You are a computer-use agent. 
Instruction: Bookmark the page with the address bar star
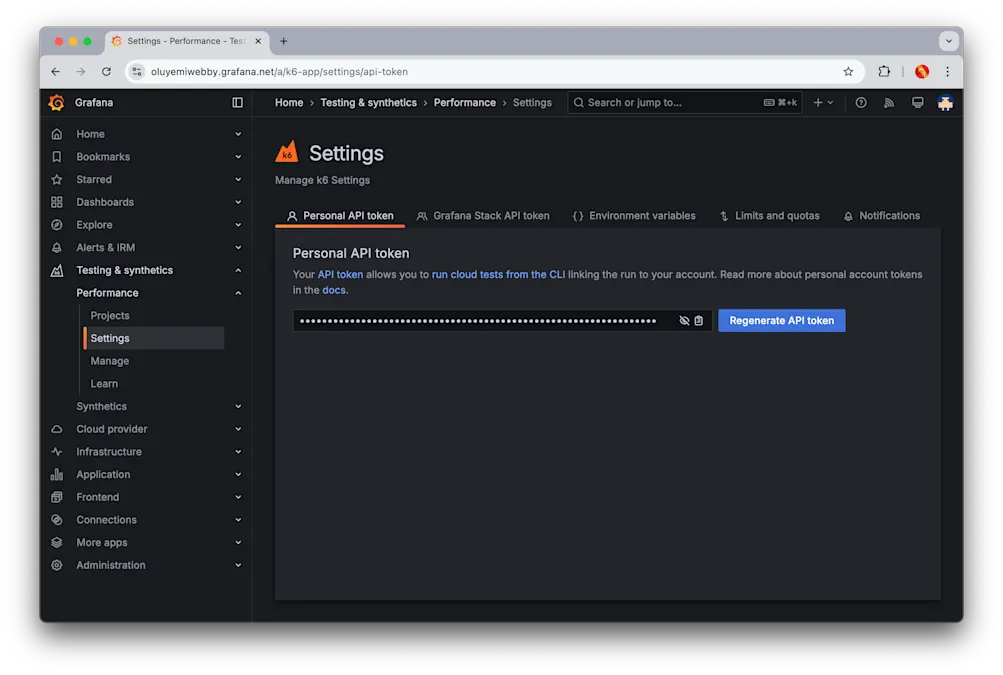coord(848,71)
